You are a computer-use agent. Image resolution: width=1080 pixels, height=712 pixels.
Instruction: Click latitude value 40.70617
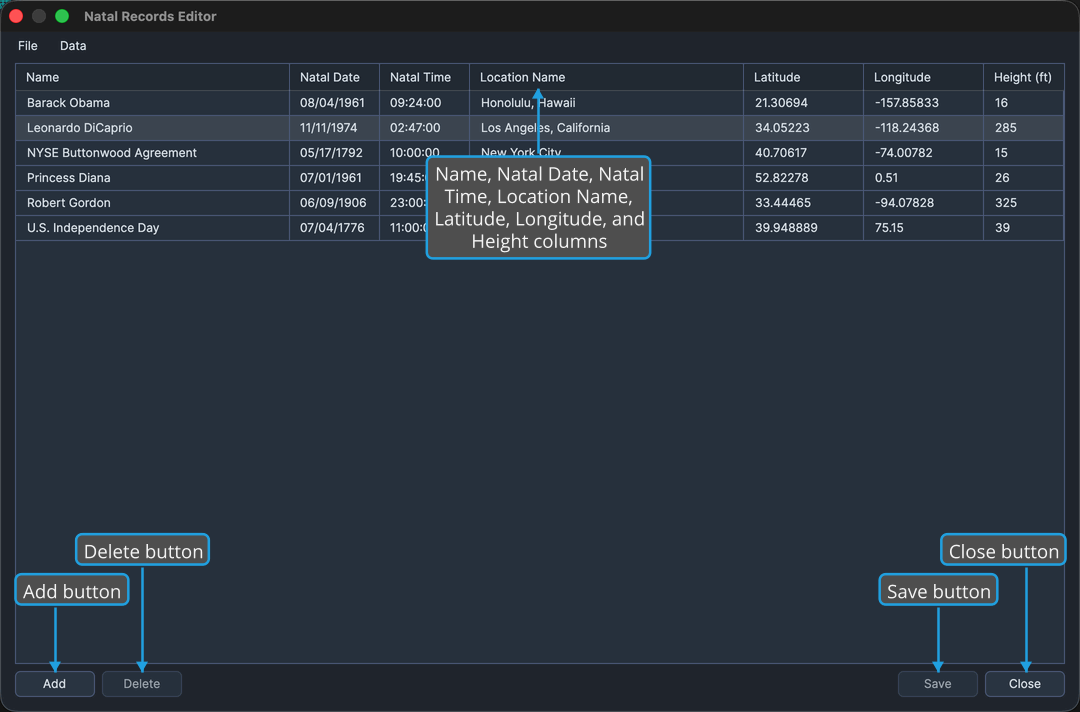click(x=803, y=153)
